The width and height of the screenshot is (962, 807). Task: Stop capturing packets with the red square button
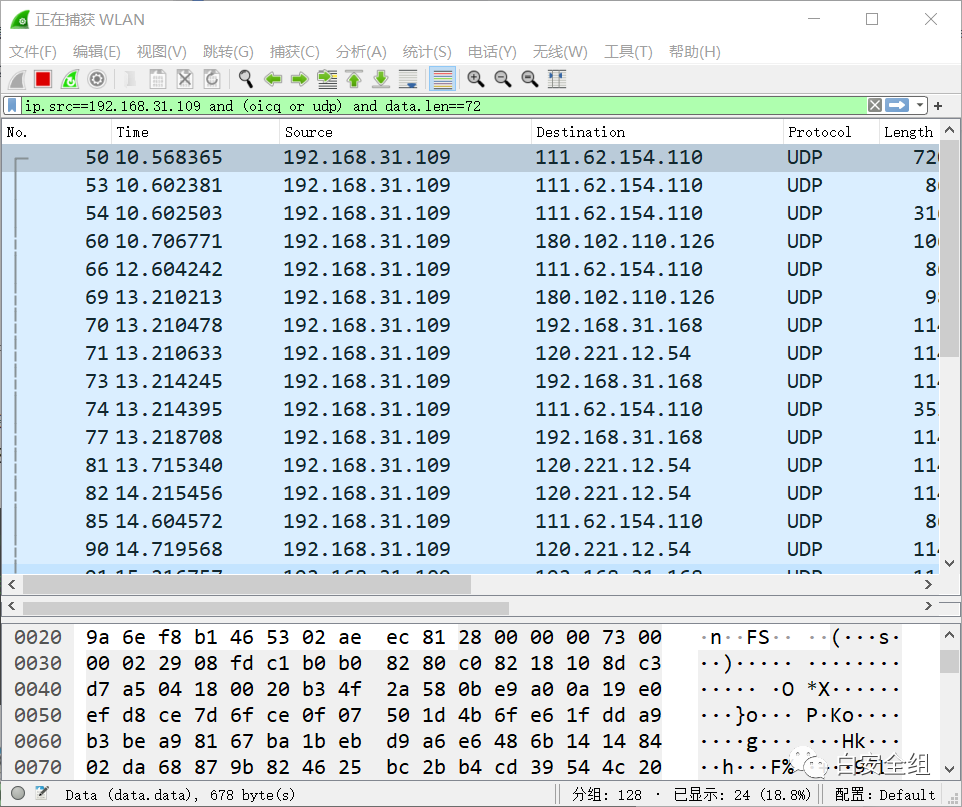[x=43, y=79]
